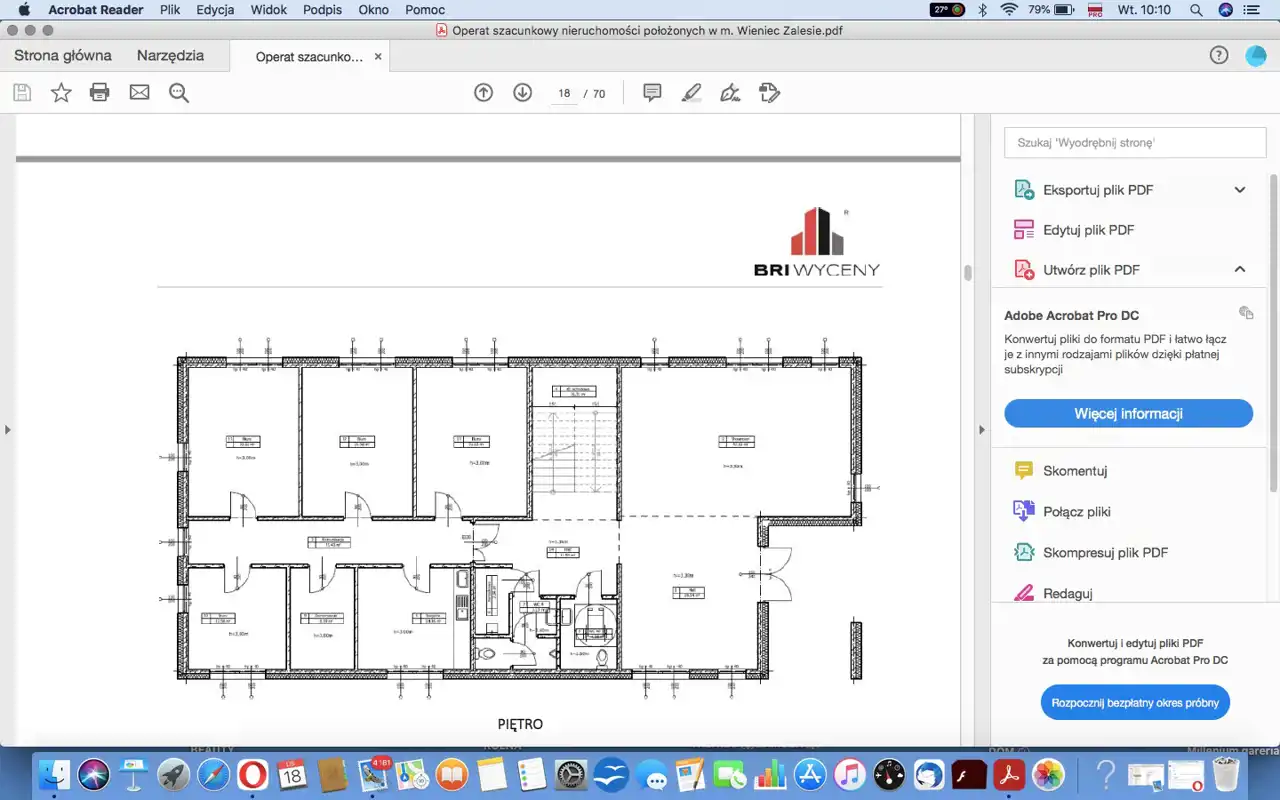This screenshot has width=1280, height=800.
Task: Expand the Eksportuj plik PDF section
Action: [1239, 190]
